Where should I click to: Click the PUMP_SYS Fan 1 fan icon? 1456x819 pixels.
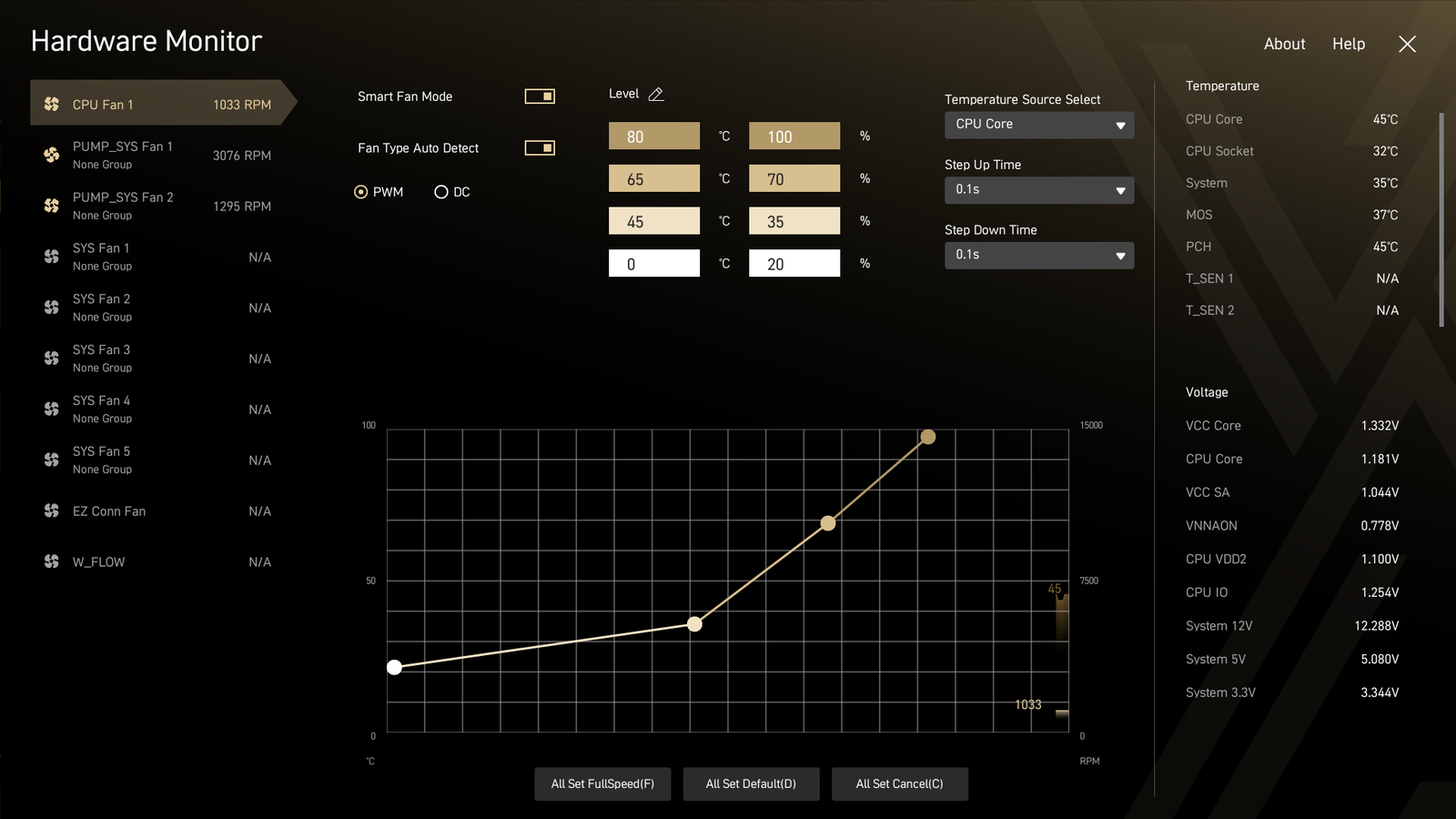coord(52,155)
